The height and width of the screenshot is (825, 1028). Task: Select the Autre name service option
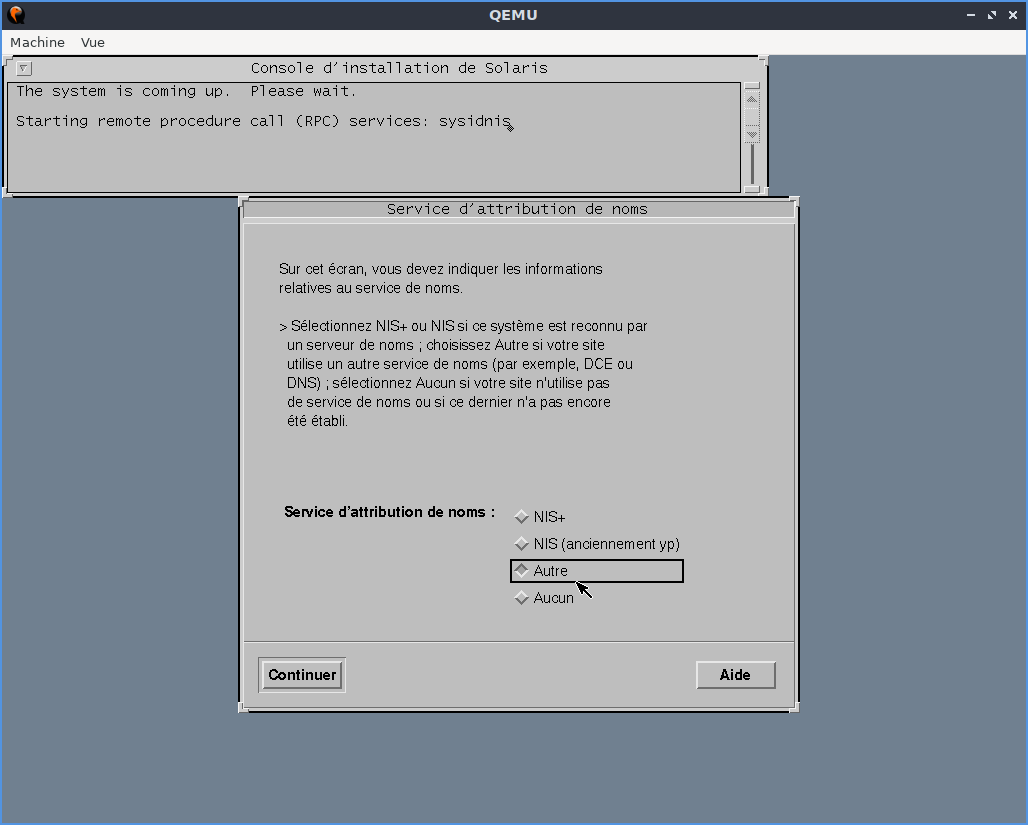pyautogui.click(x=597, y=571)
